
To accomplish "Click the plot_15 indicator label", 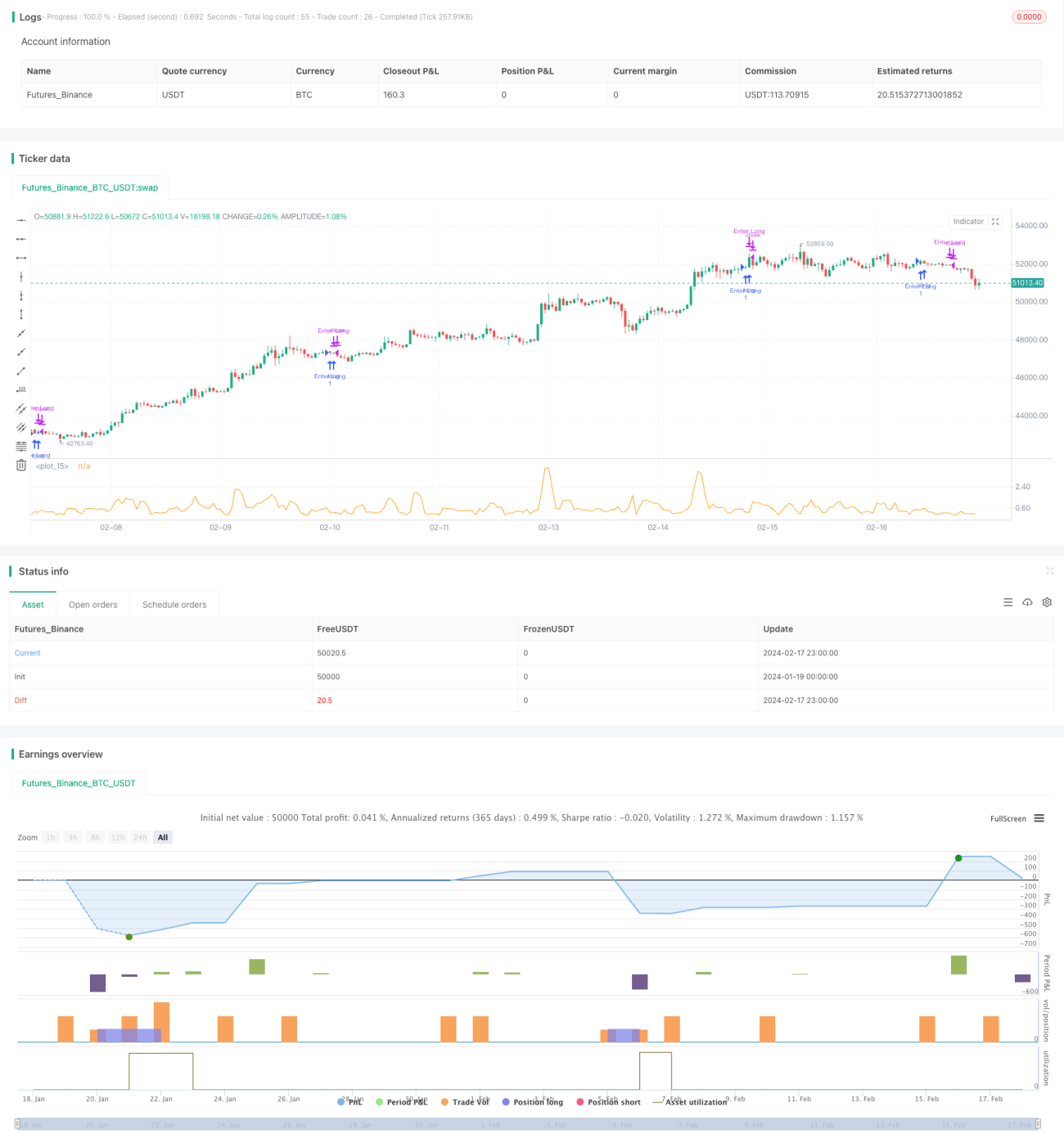I will (52, 466).
